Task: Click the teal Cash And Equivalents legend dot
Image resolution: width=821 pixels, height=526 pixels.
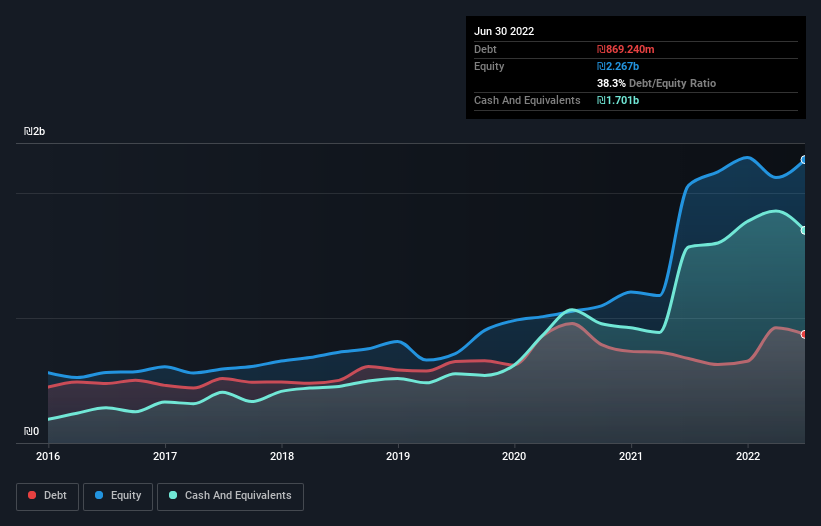Action: click(173, 495)
